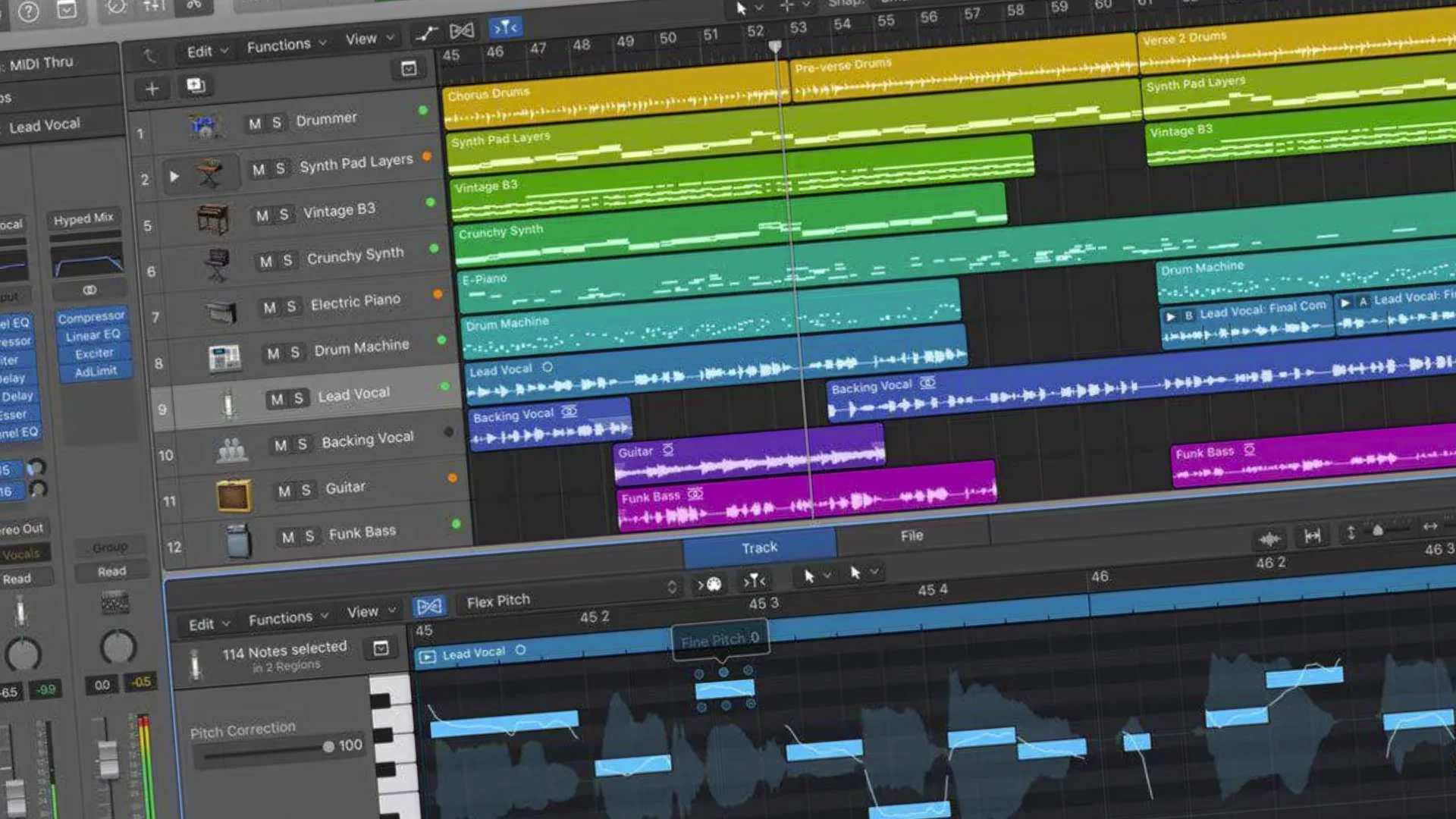Screen dimensions: 1456x819
Task: Click the Drummer track's drum kit icon
Action: 206,124
